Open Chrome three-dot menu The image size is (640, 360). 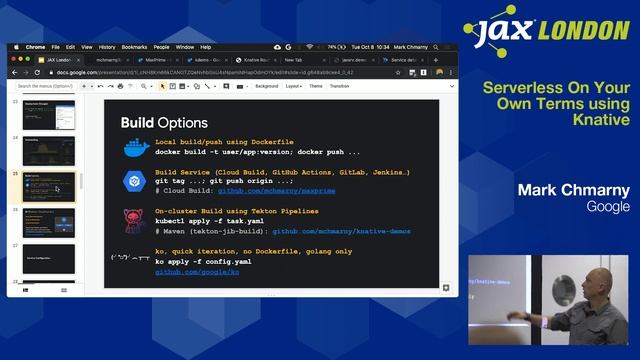(x=451, y=73)
